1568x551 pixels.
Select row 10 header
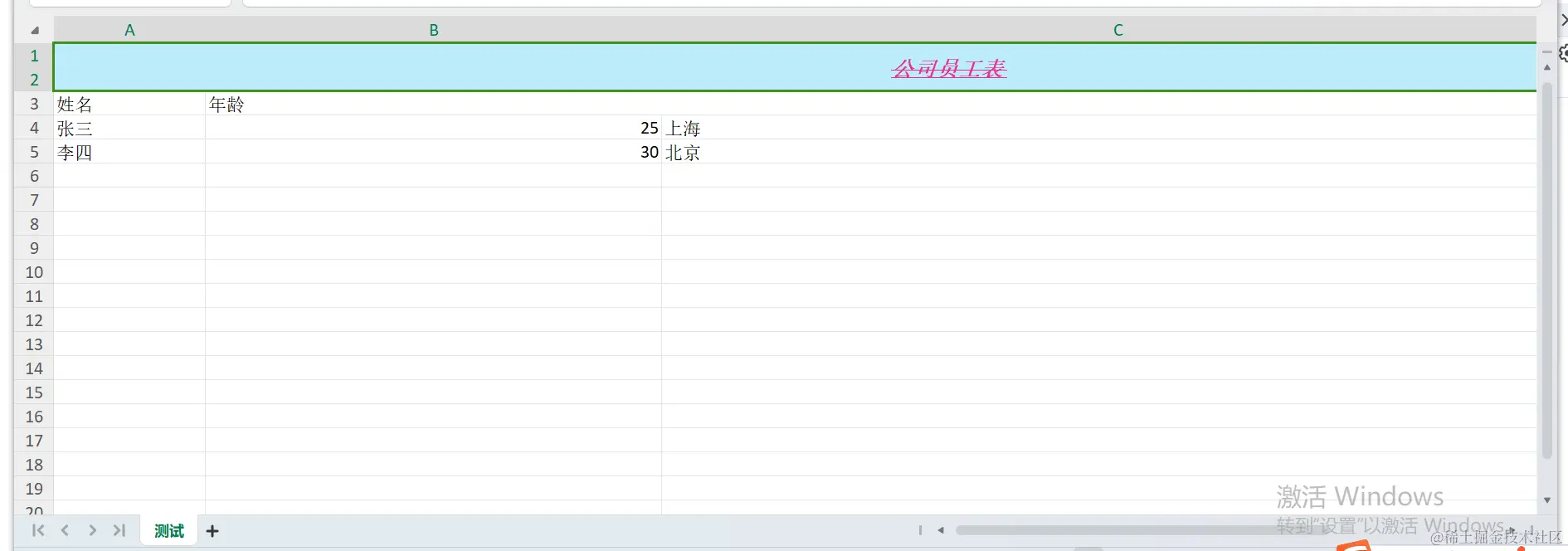pos(34,272)
